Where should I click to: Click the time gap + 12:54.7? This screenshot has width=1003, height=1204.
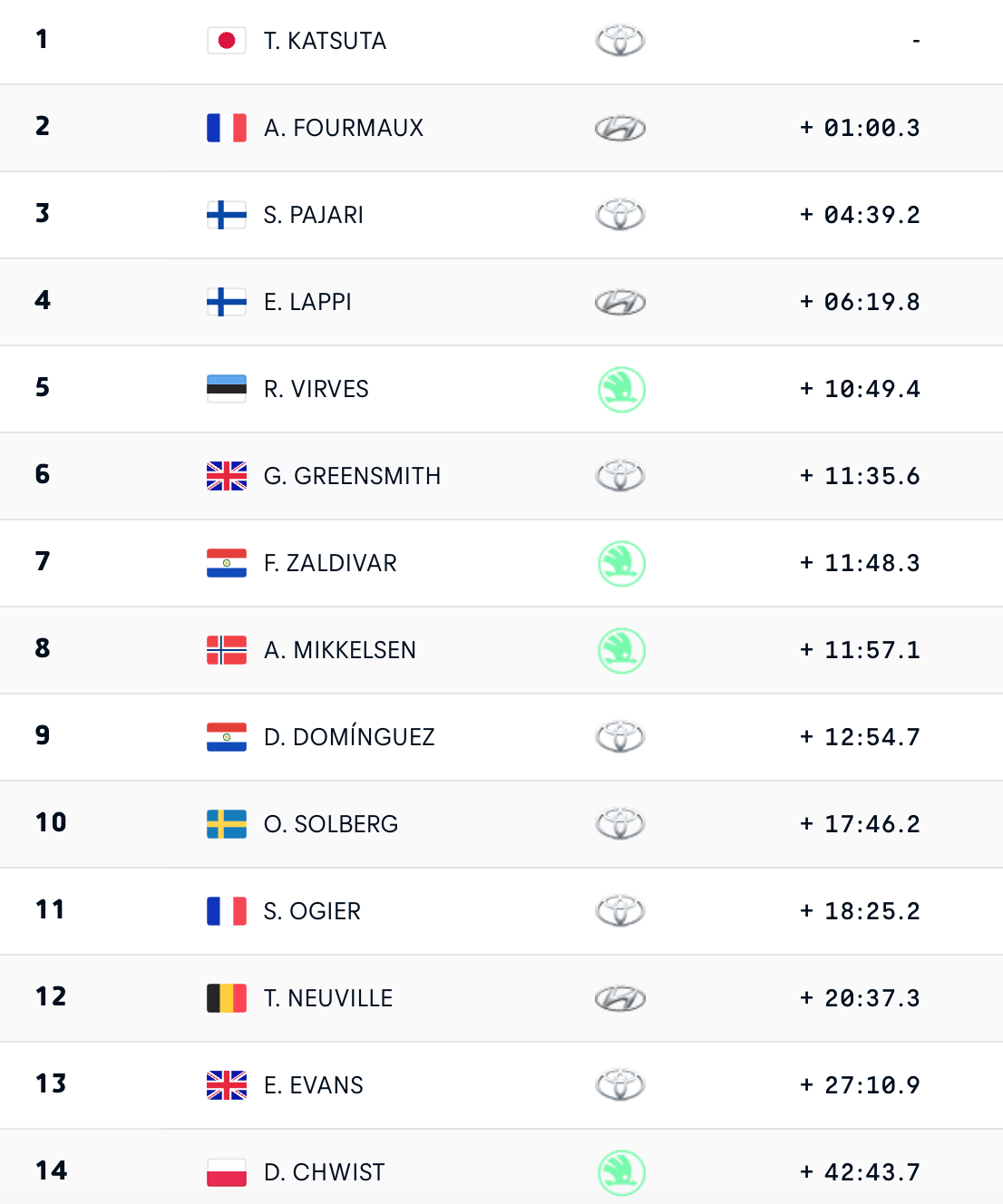(x=860, y=737)
